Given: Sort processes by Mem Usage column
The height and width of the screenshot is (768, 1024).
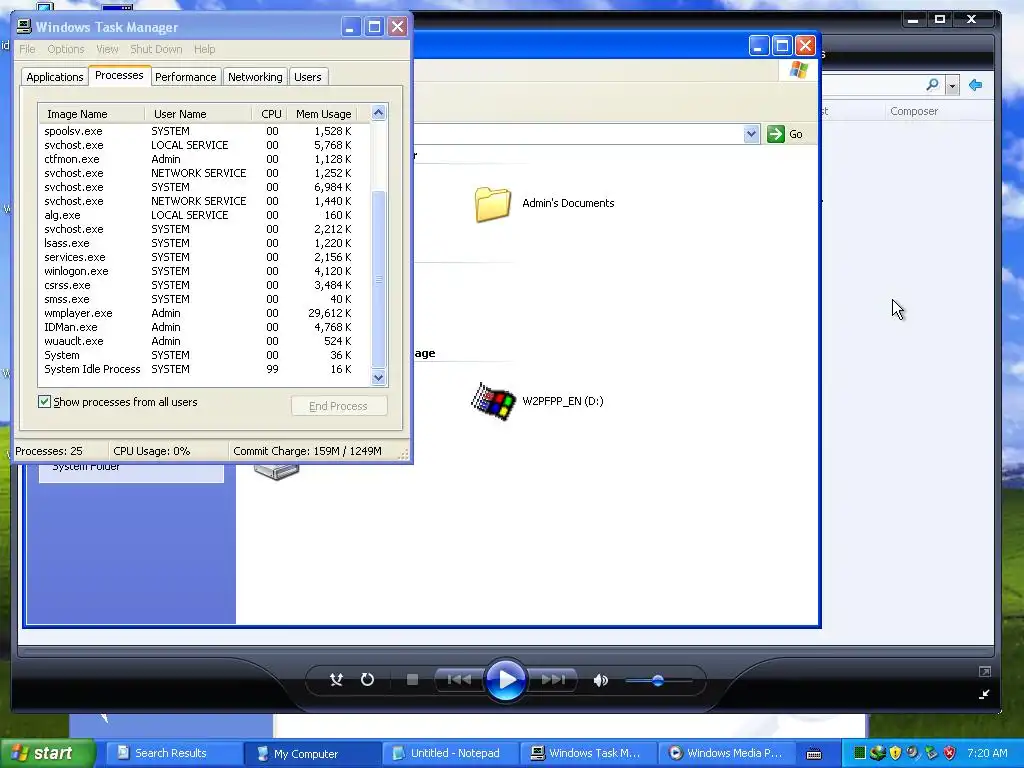Looking at the screenshot, I should point(323,114).
